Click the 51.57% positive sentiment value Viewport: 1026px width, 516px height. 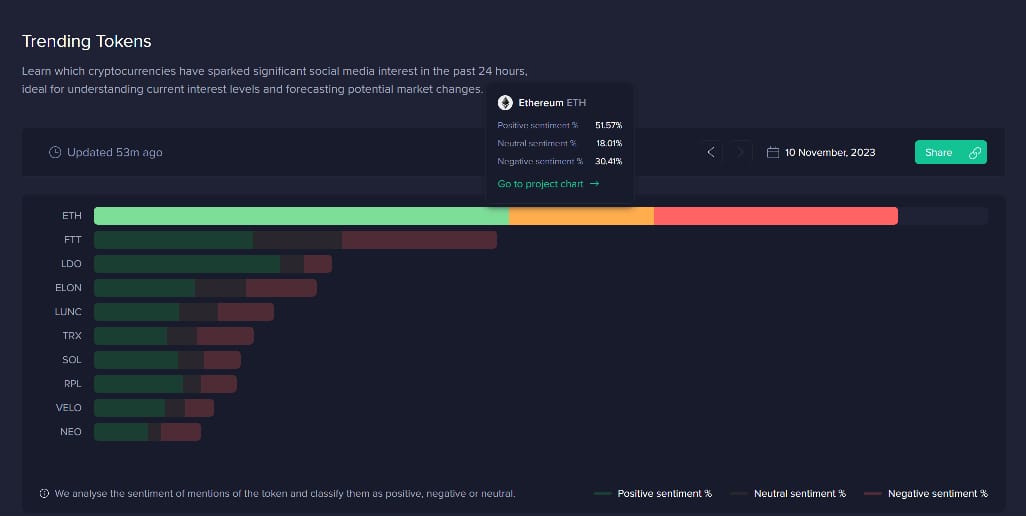pyautogui.click(x=609, y=125)
